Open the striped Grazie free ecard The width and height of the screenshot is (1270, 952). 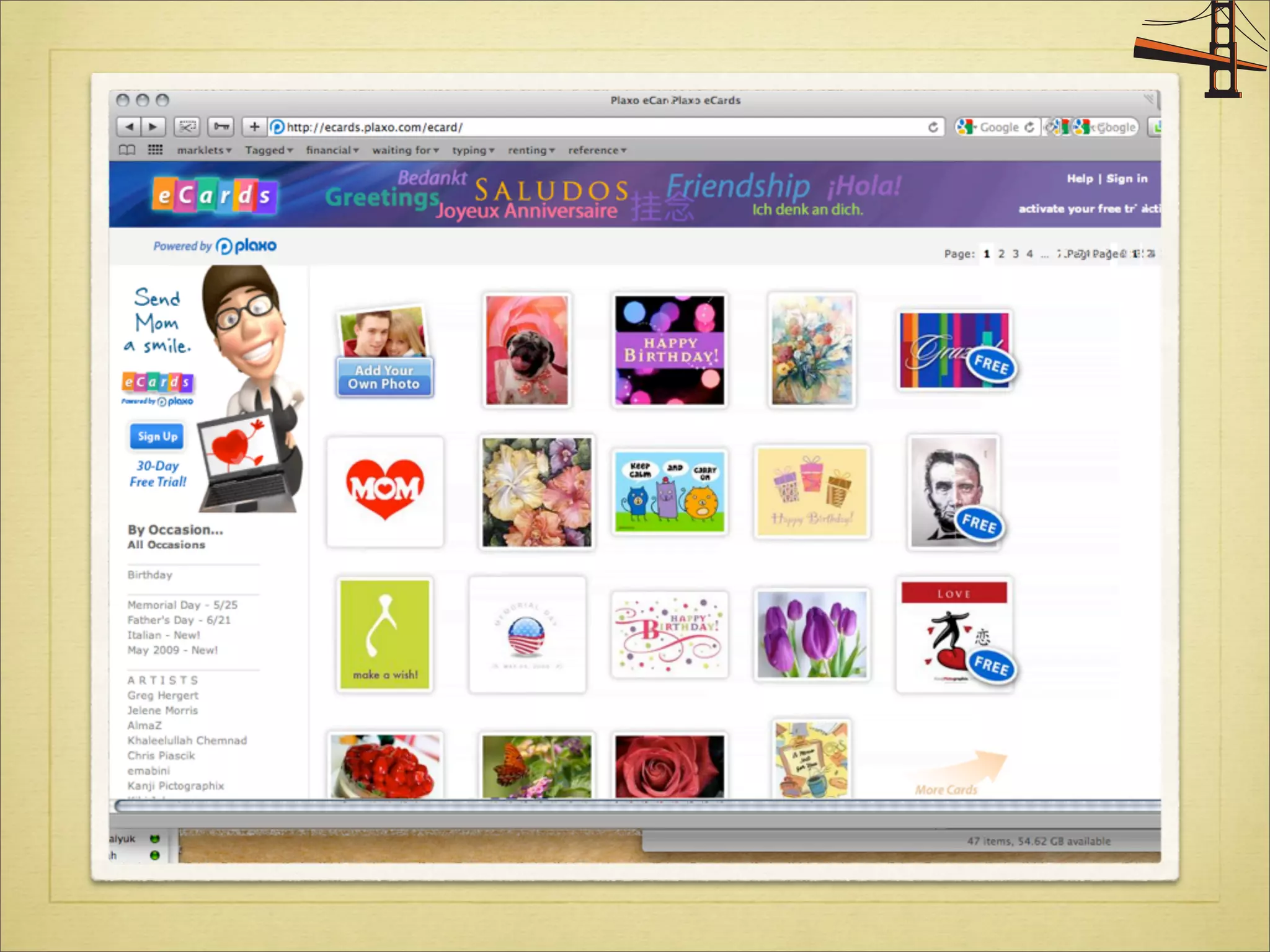point(955,350)
